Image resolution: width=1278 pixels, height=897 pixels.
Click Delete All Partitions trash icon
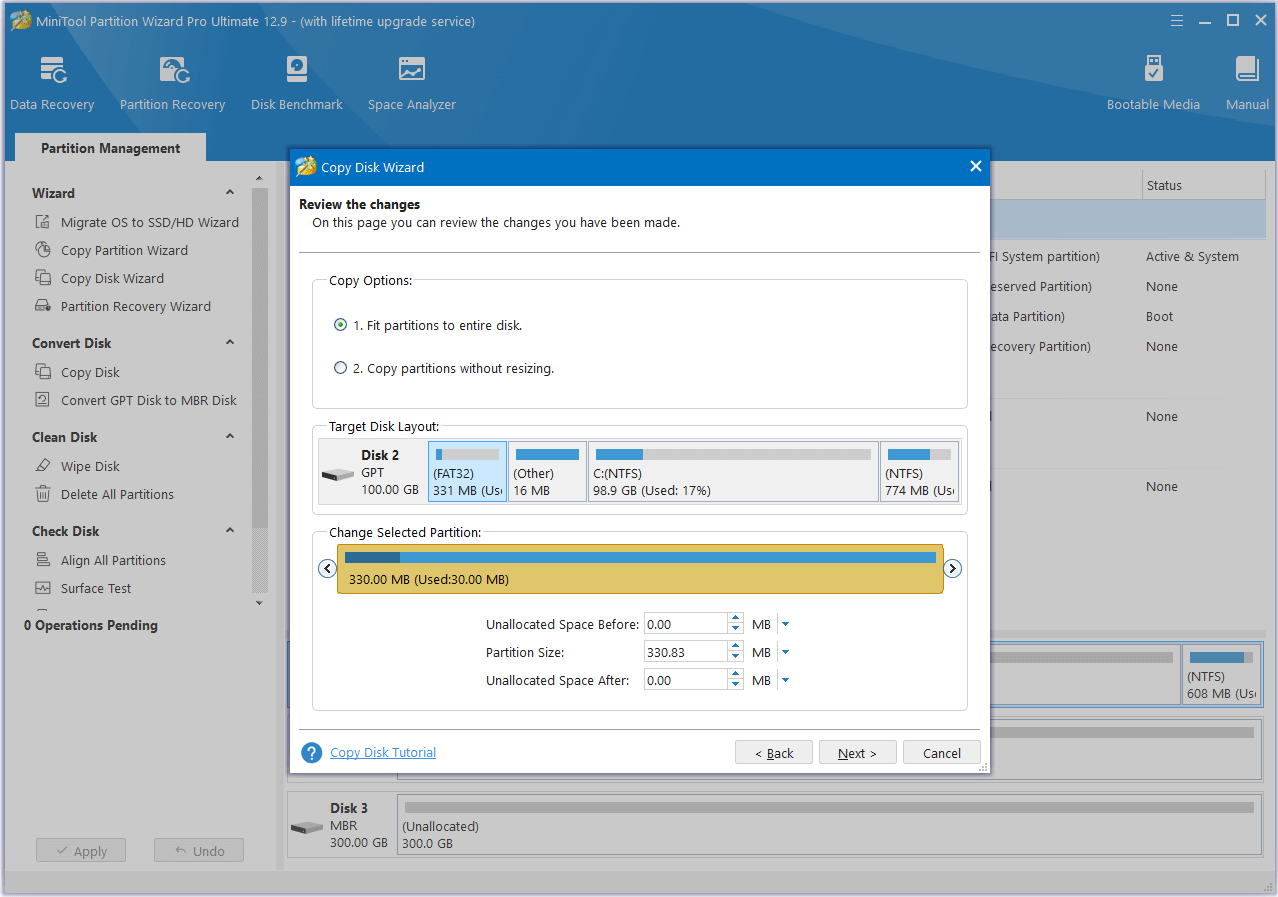(43, 494)
